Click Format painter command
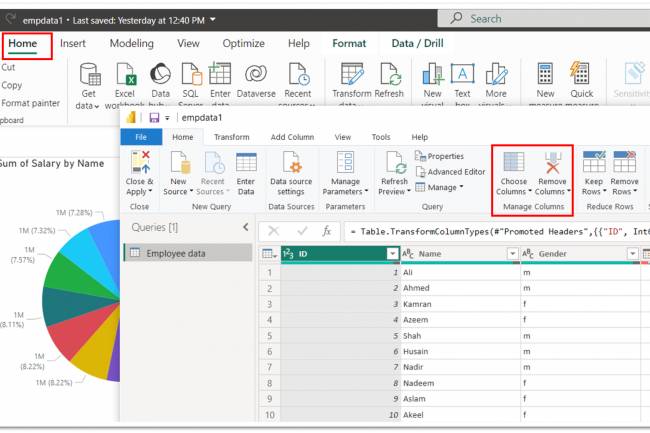The image size is (650, 433). [x=30, y=103]
